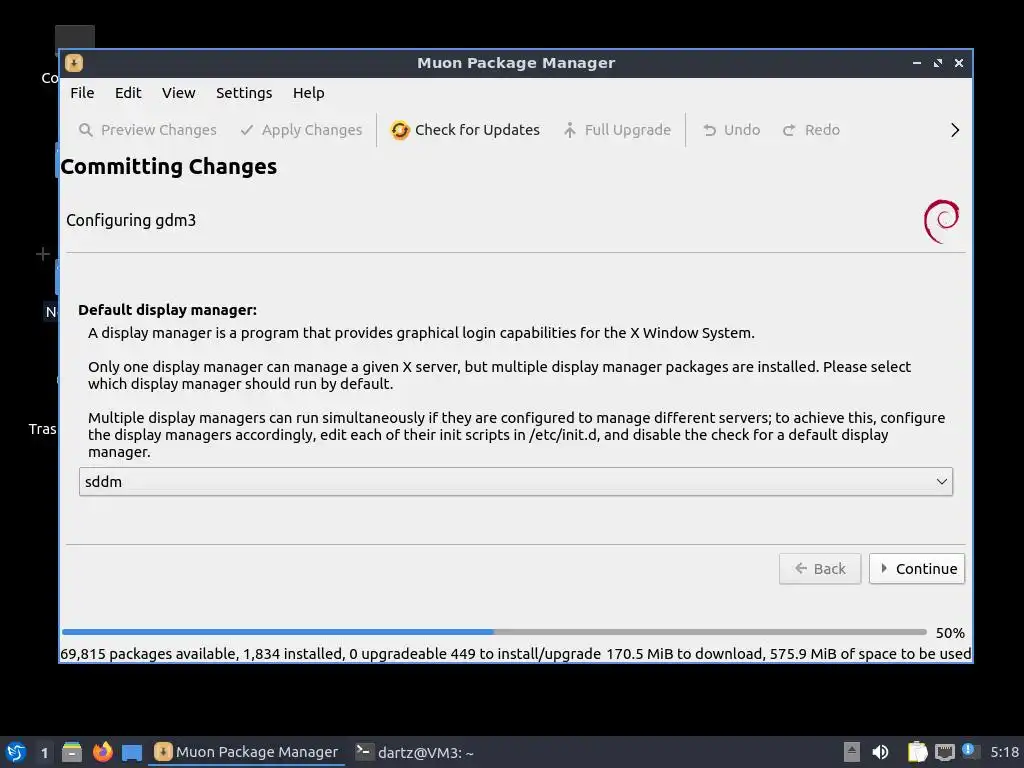Click the Continue button

917,569
